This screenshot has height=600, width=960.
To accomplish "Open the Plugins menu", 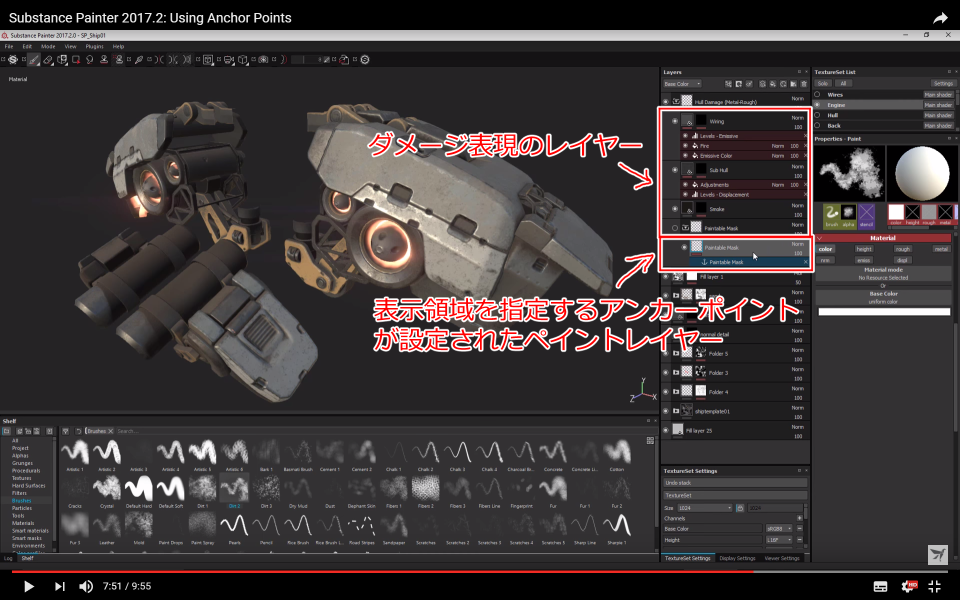I will [x=94, y=47].
